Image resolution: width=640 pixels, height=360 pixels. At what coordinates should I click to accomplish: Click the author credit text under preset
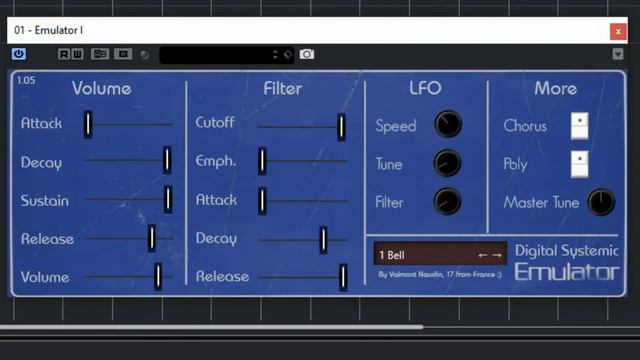coord(440,274)
